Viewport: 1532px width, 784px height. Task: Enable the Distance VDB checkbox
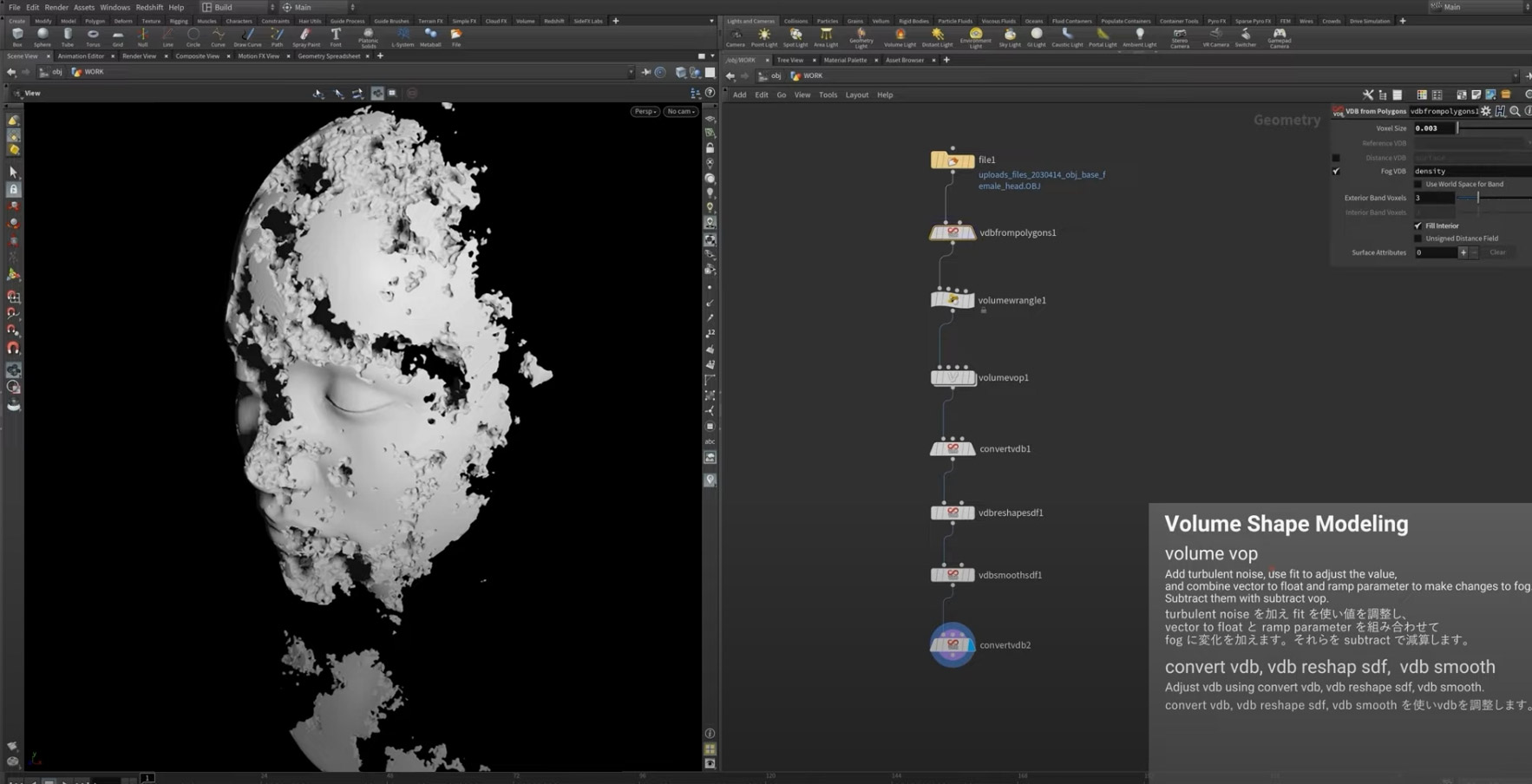1336,158
